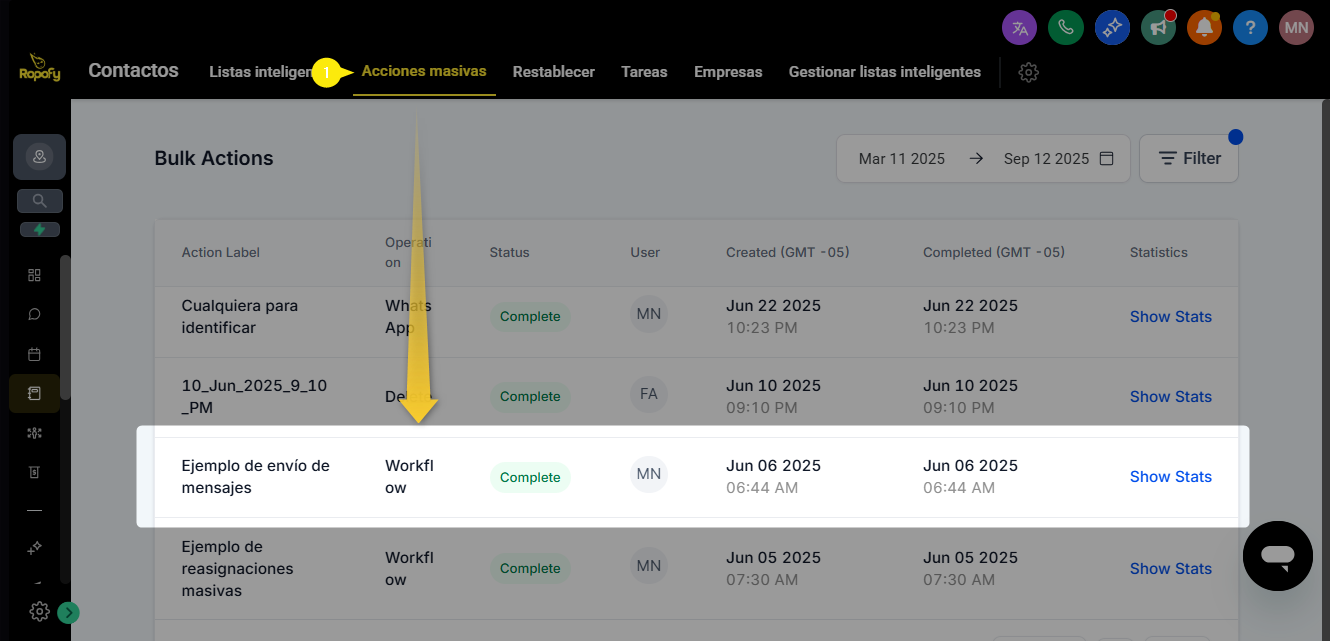Open the orange notifications bell

point(1204,28)
